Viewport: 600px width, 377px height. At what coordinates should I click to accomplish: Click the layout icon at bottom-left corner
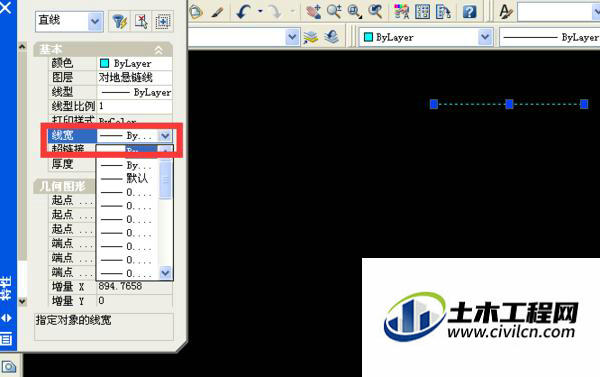click(x=8, y=367)
